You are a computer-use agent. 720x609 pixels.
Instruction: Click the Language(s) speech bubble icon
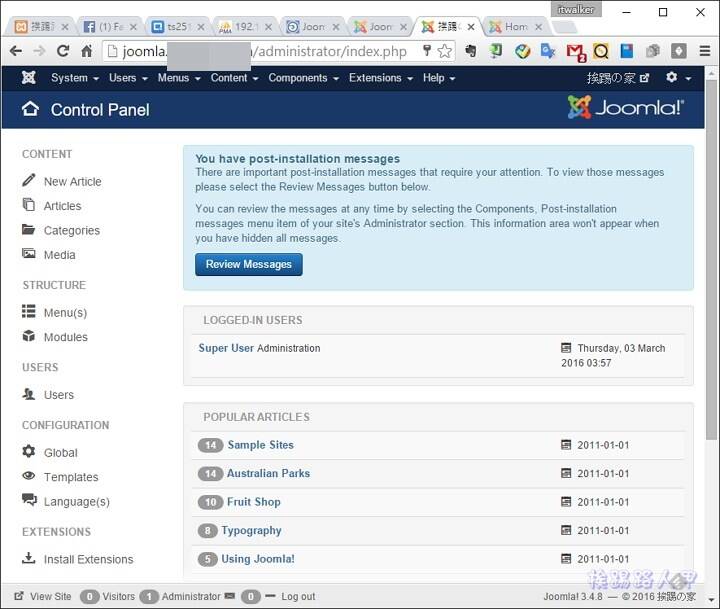29,500
